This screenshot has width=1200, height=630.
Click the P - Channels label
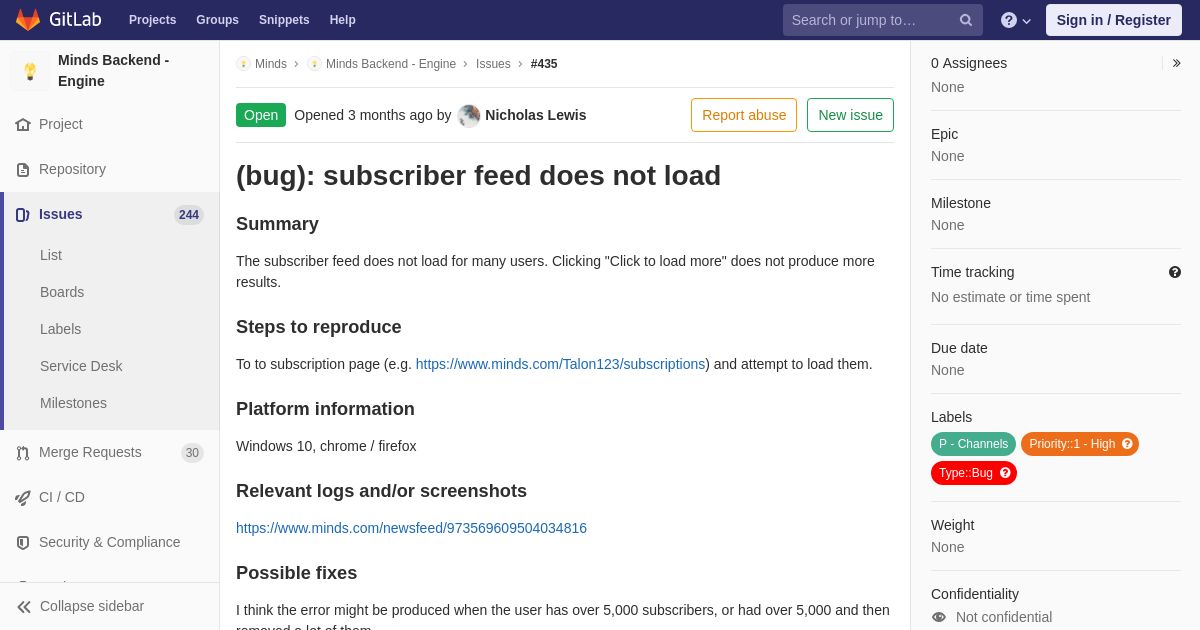[x=973, y=444]
